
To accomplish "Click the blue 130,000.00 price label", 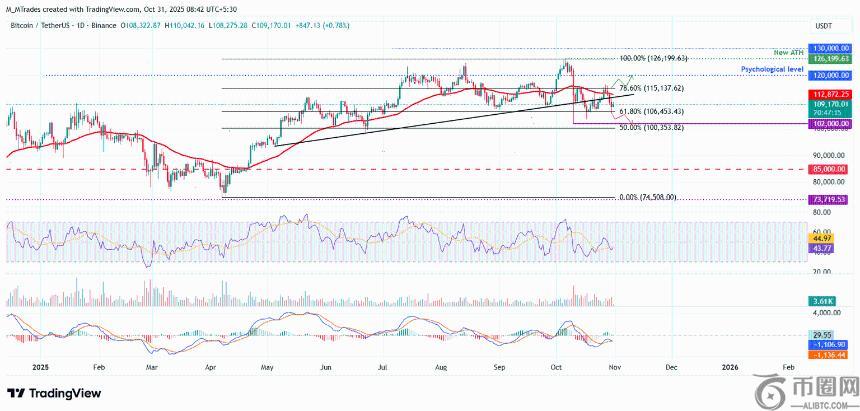I will click(x=831, y=48).
